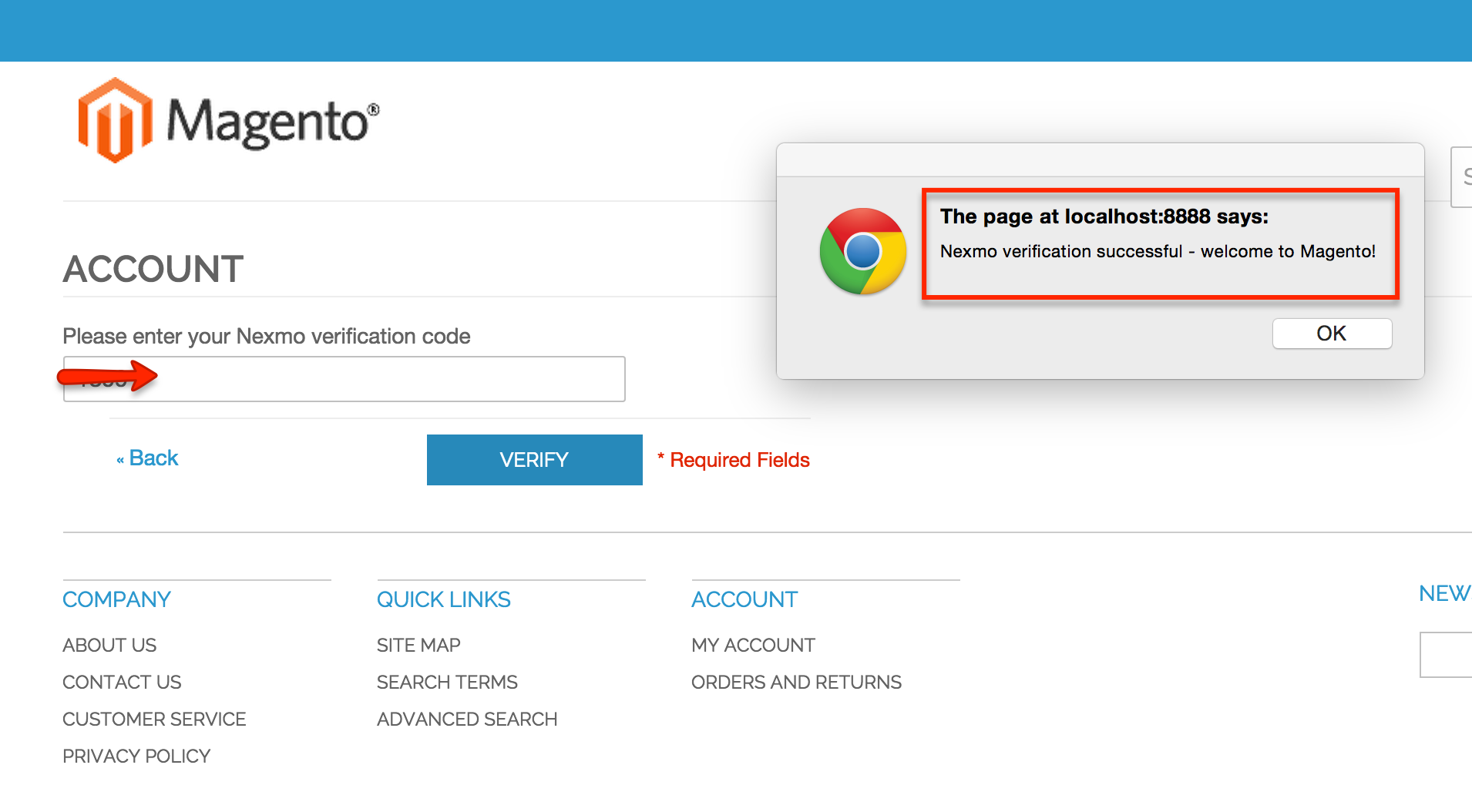1472x812 pixels.
Task: Click the COMPANY footer heading
Action: click(x=116, y=599)
